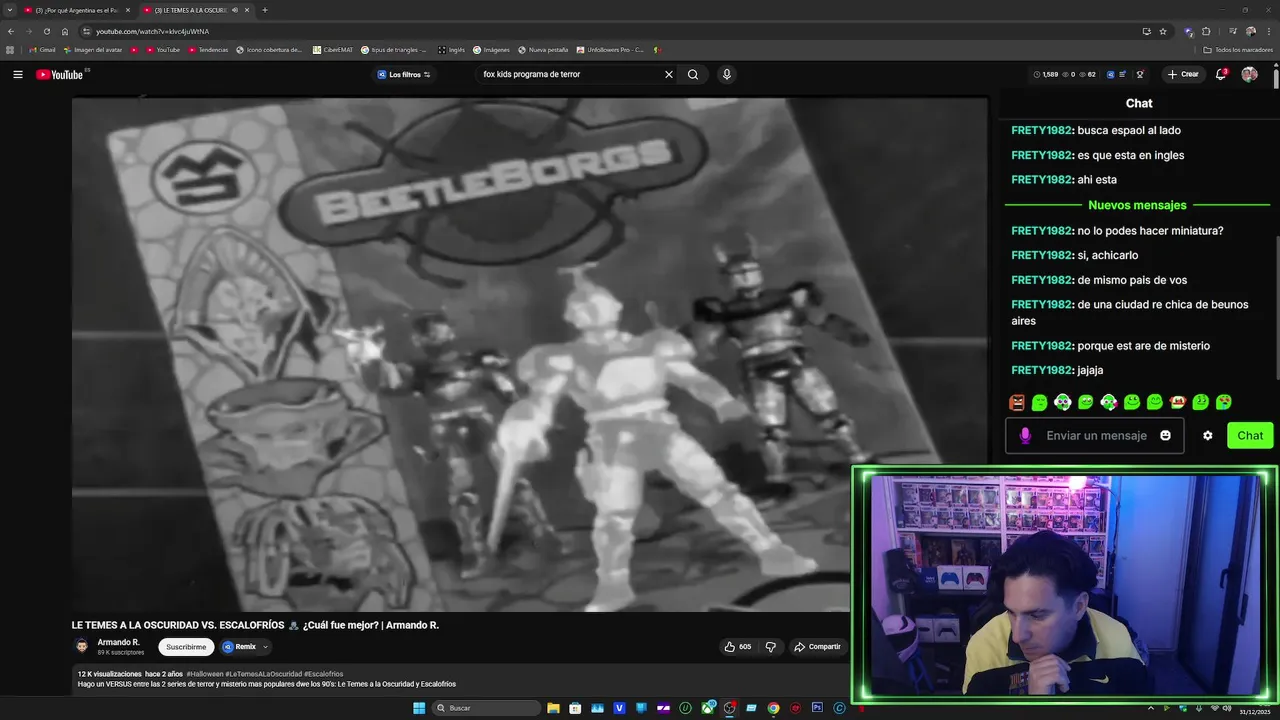Dislike the video with thumbs down
1280x720 pixels.
pos(770,647)
